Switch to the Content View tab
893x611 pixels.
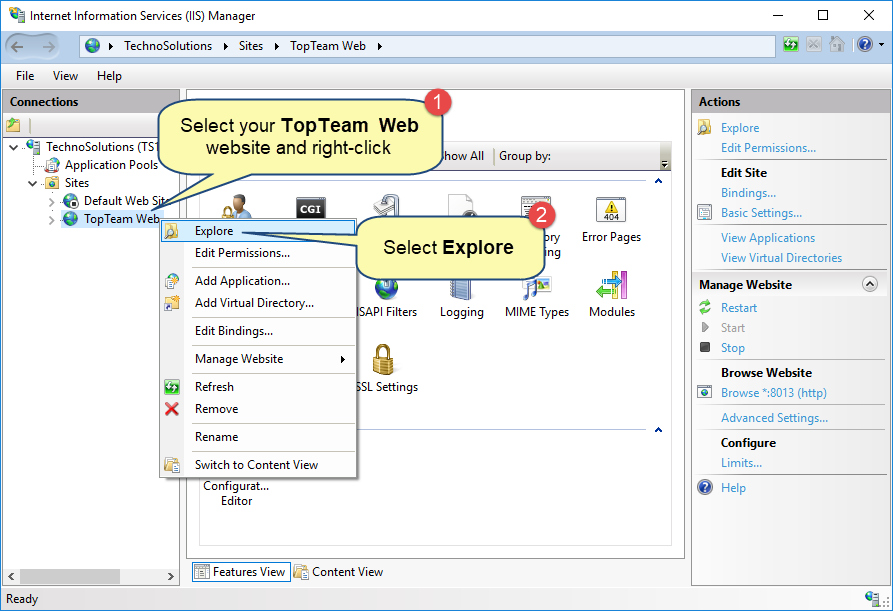[x=338, y=572]
